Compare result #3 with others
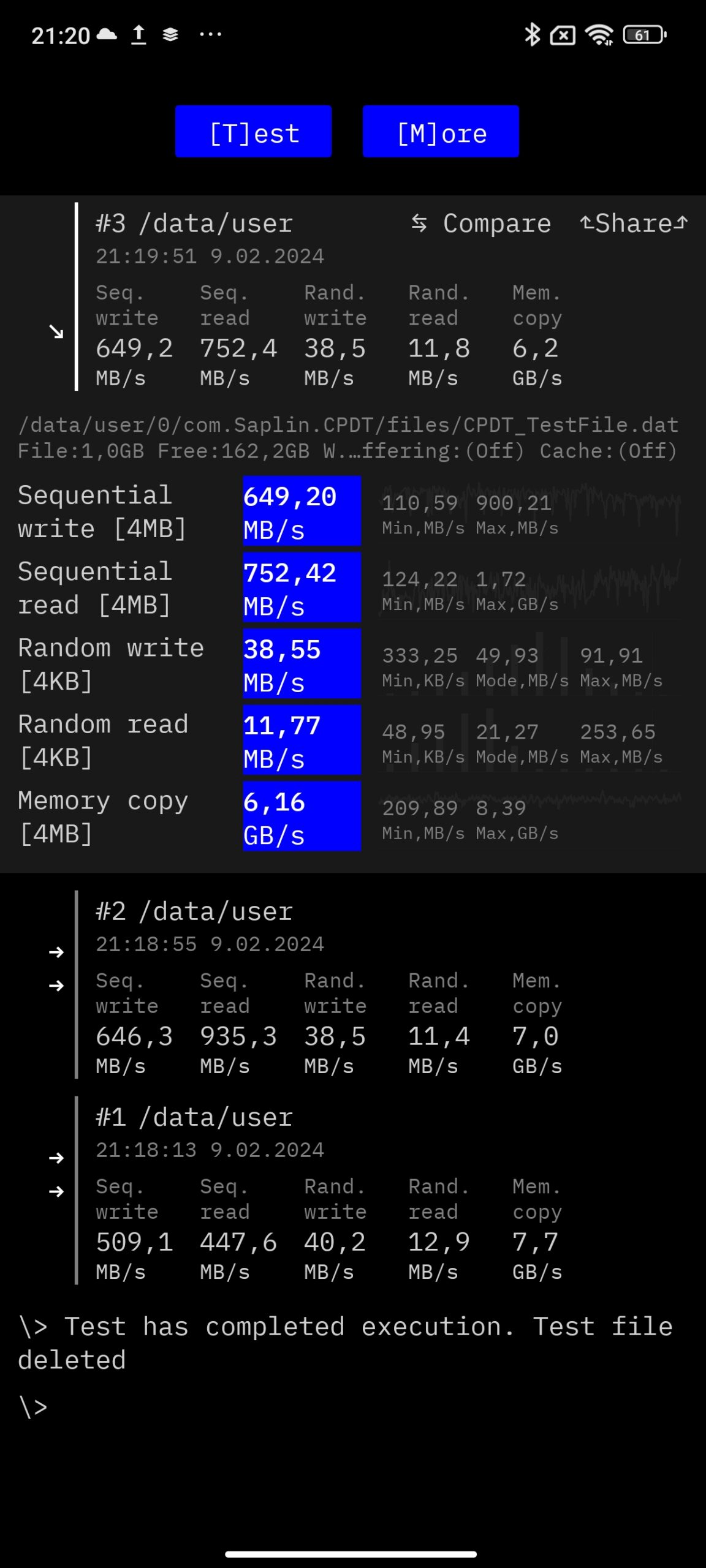Viewport: 706px width, 1568px height. pos(481,224)
